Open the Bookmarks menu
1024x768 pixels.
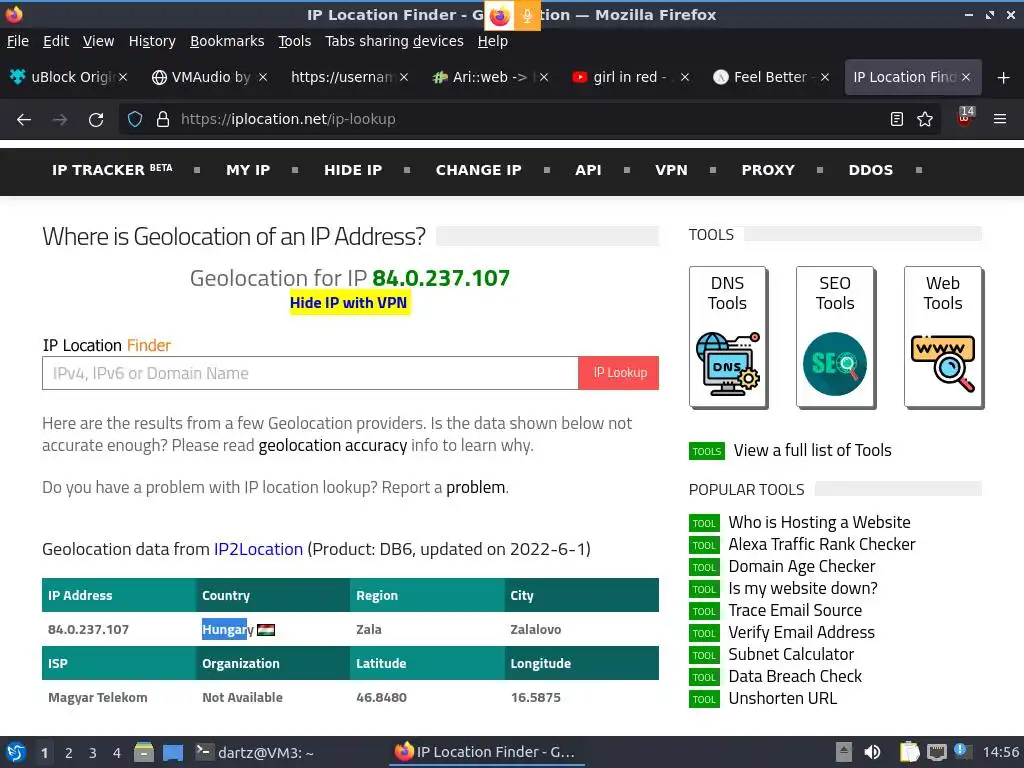point(227,41)
